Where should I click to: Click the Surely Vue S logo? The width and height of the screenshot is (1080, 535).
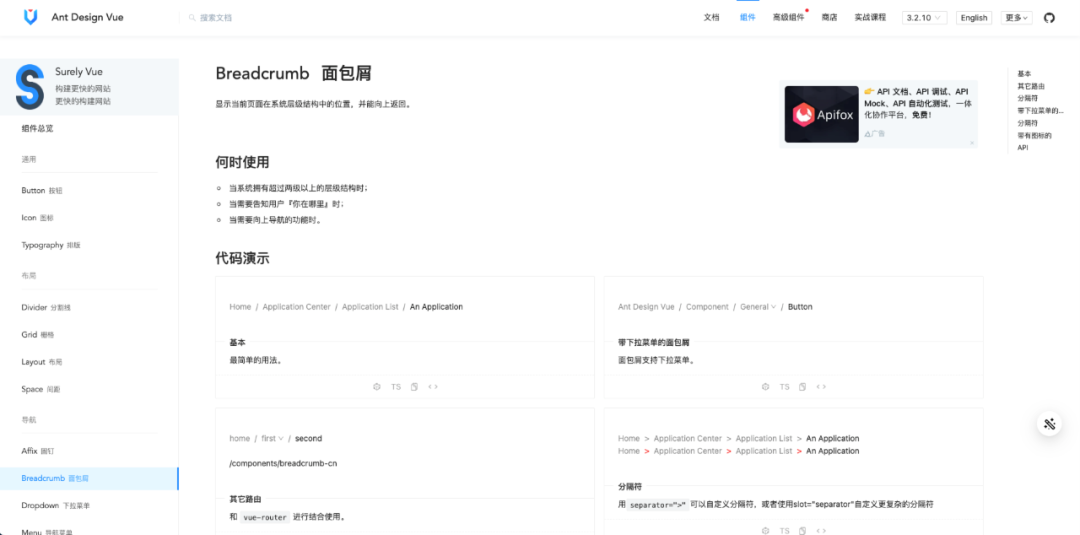(x=29, y=86)
